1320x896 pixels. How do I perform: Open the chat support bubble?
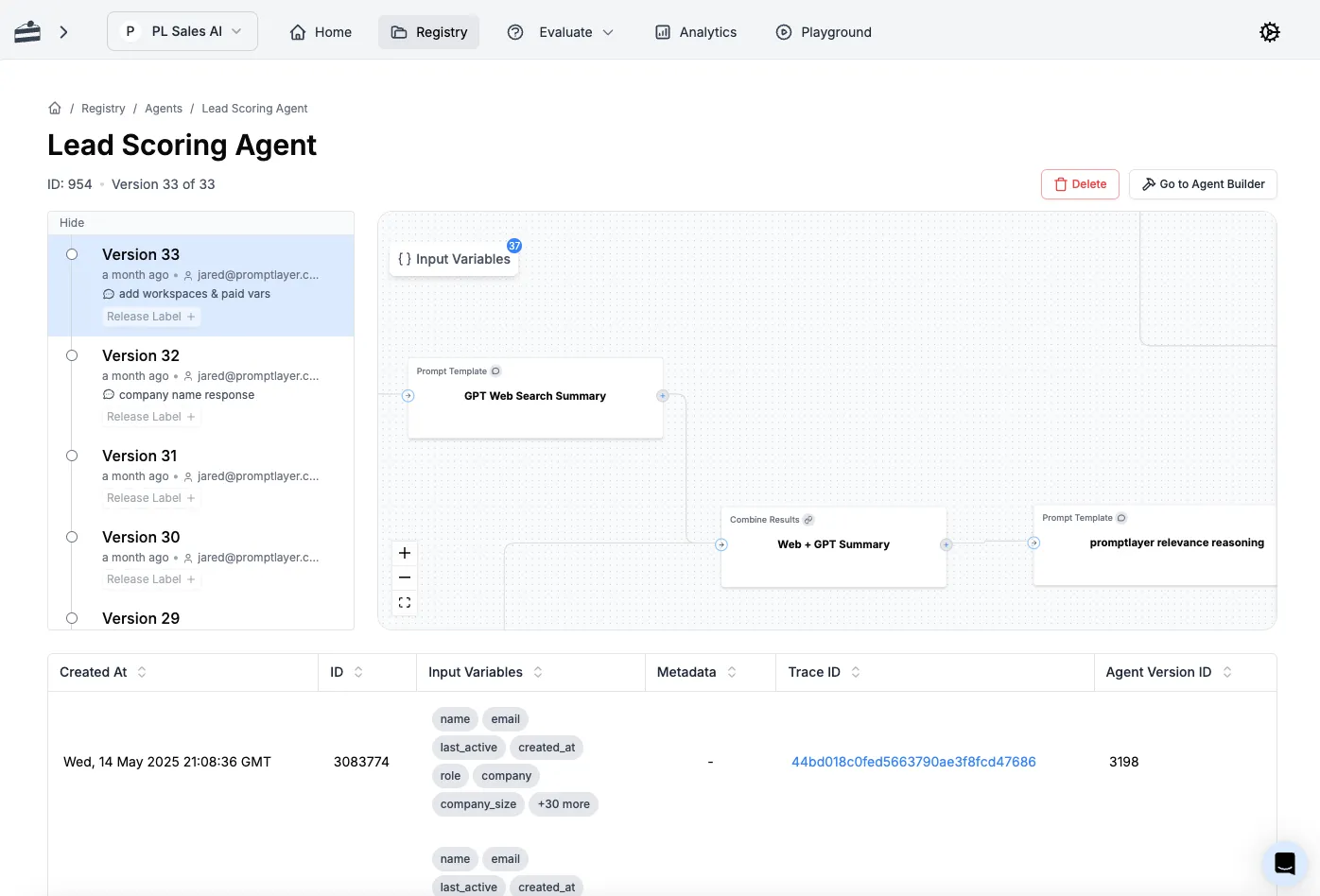pos(1284,862)
